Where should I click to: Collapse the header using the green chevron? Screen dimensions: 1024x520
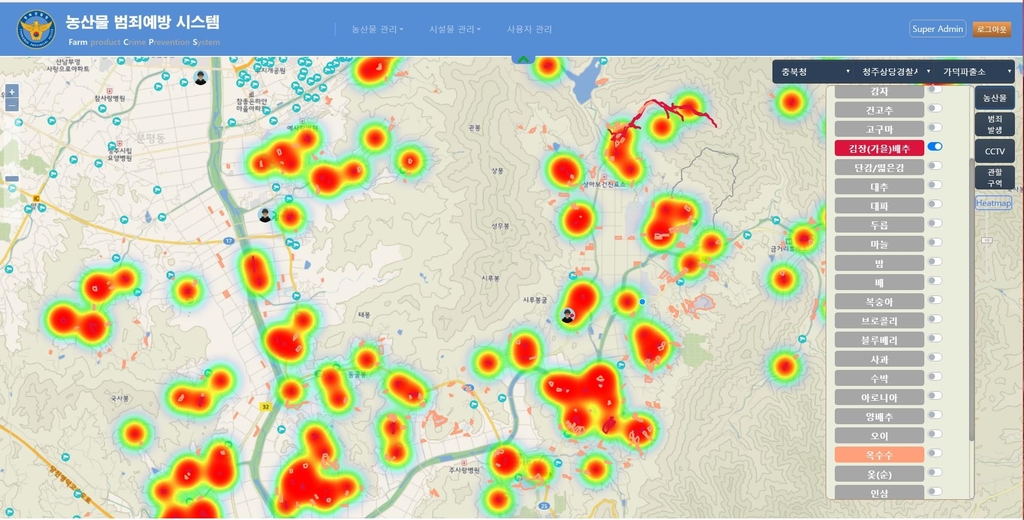click(x=523, y=59)
